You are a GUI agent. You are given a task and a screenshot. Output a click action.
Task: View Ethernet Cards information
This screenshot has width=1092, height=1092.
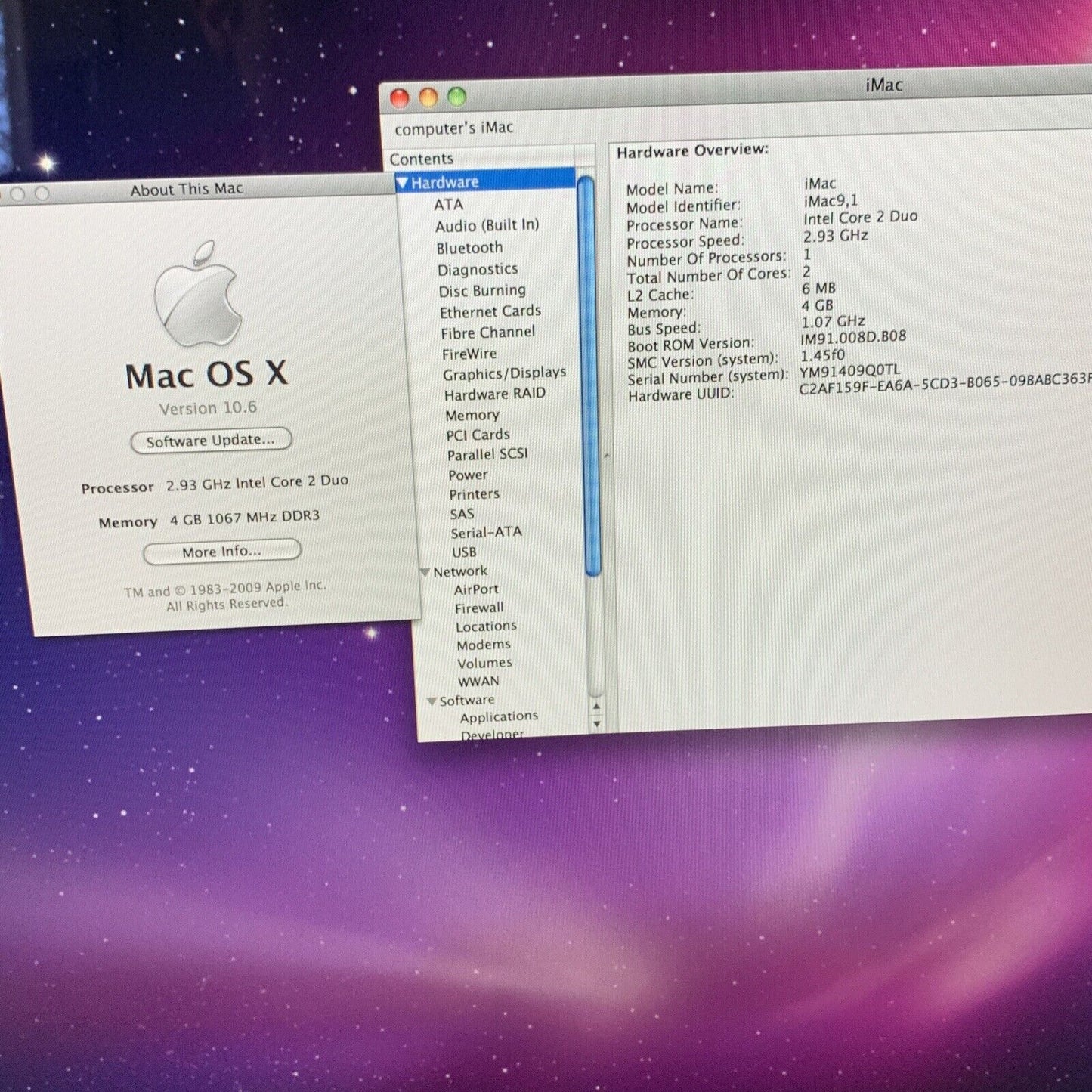(x=491, y=311)
